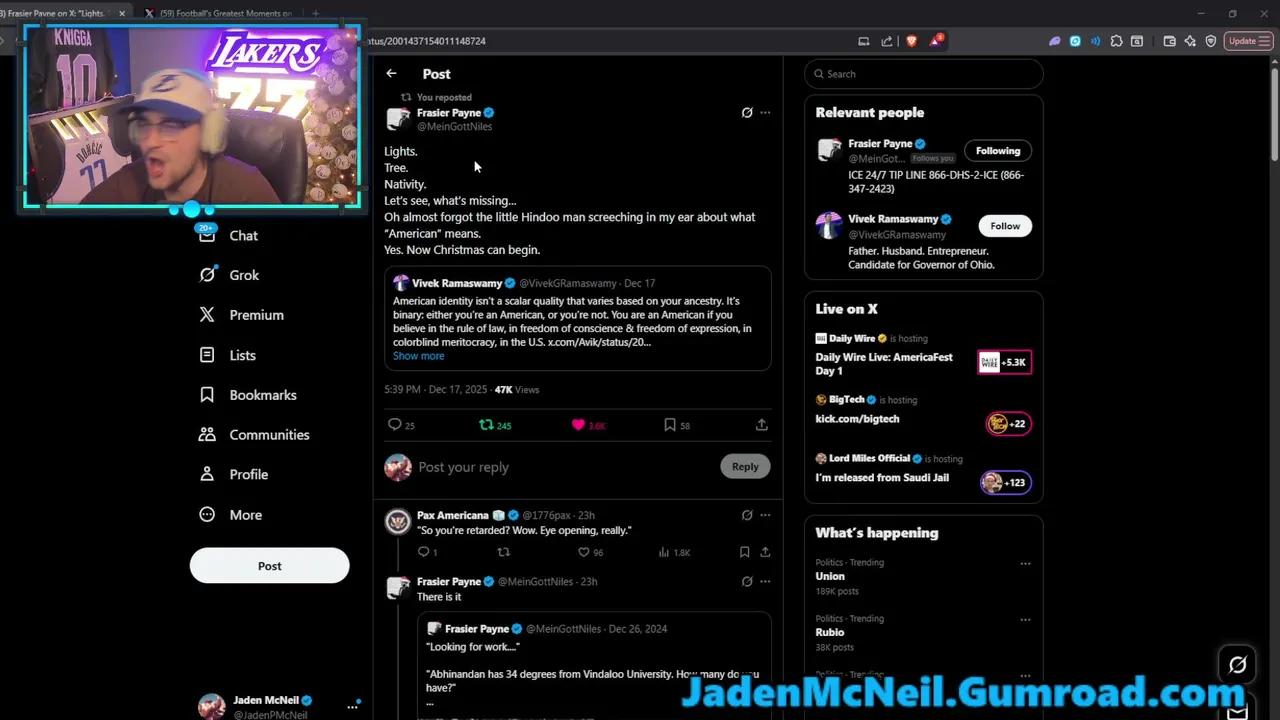Click the large white Post button
Screen dimensions: 1280x720
(269, 566)
